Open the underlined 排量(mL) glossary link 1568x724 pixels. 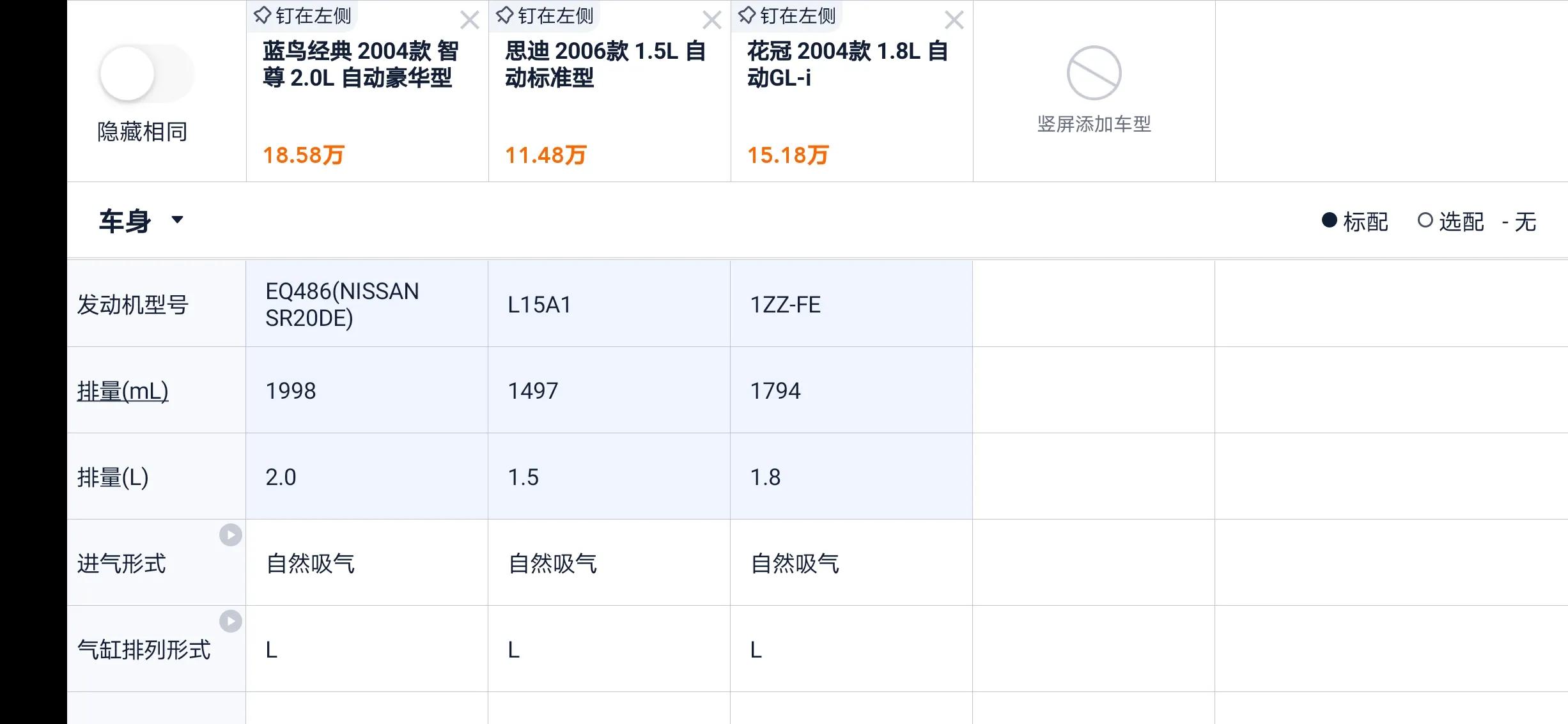pos(122,390)
